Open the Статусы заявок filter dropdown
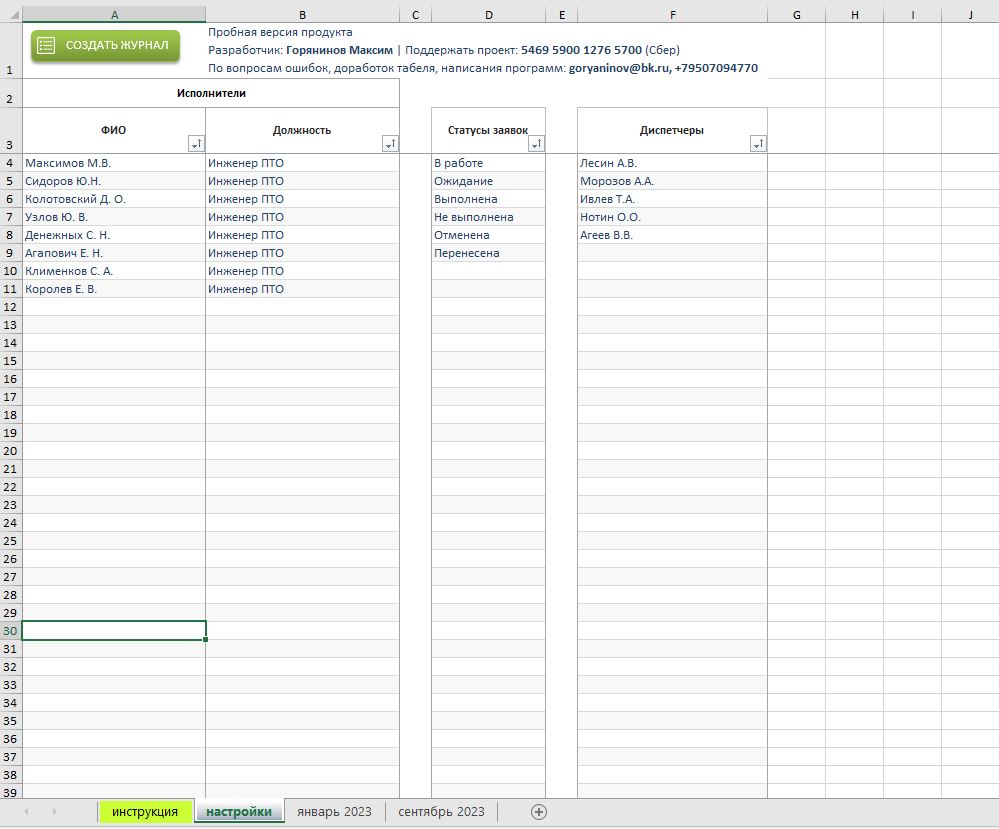Image resolution: width=999 pixels, height=829 pixels. [x=536, y=144]
